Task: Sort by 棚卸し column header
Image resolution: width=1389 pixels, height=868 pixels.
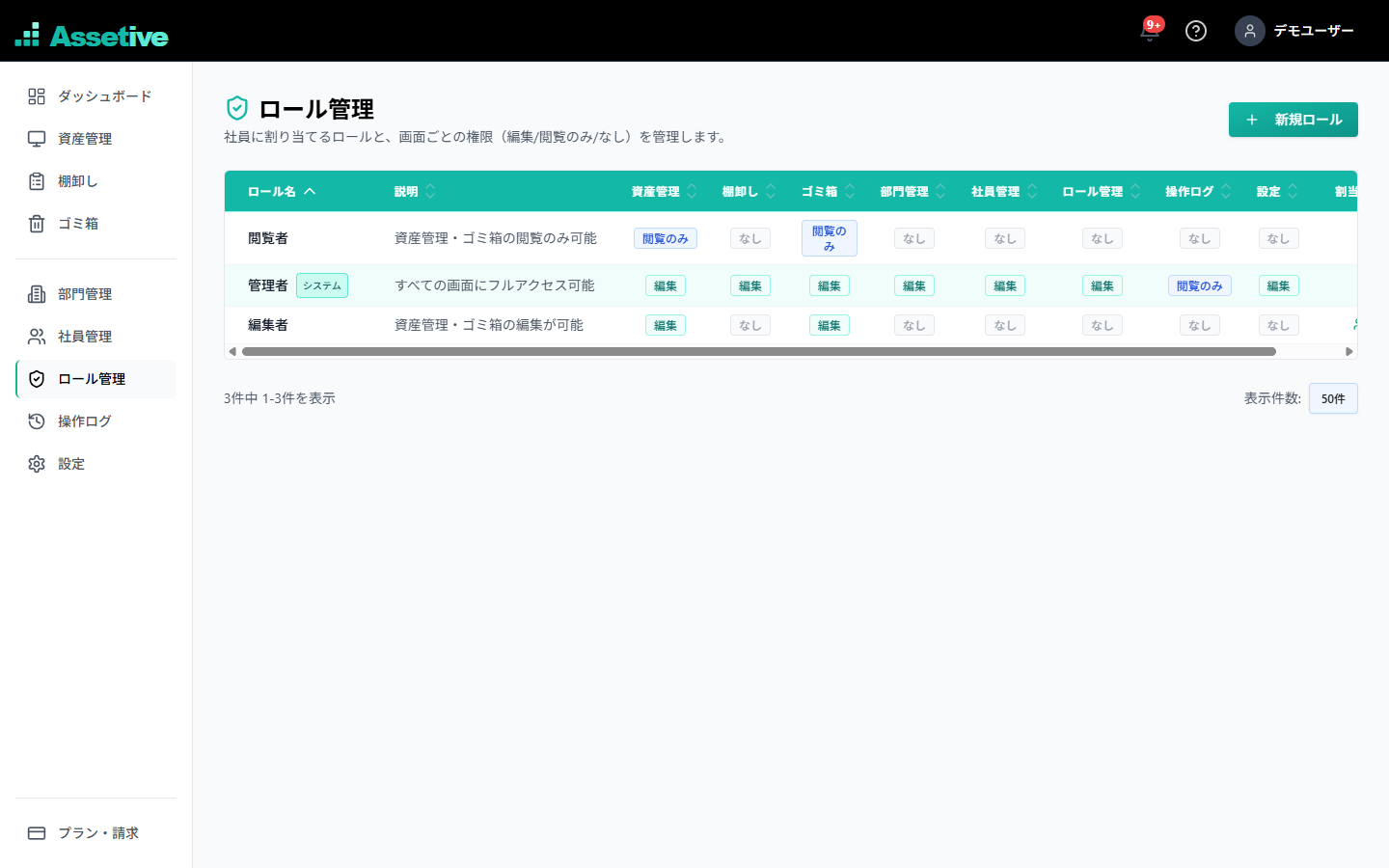Action: [x=749, y=192]
